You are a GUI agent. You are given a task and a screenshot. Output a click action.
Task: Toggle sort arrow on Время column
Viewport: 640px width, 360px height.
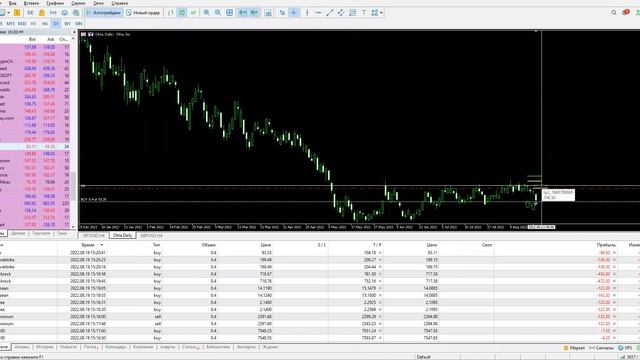102,245
